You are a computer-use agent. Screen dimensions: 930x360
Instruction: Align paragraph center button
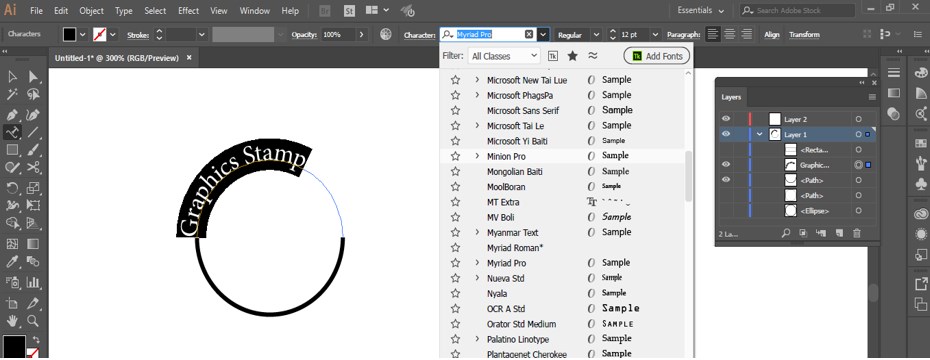[x=730, y=34]
